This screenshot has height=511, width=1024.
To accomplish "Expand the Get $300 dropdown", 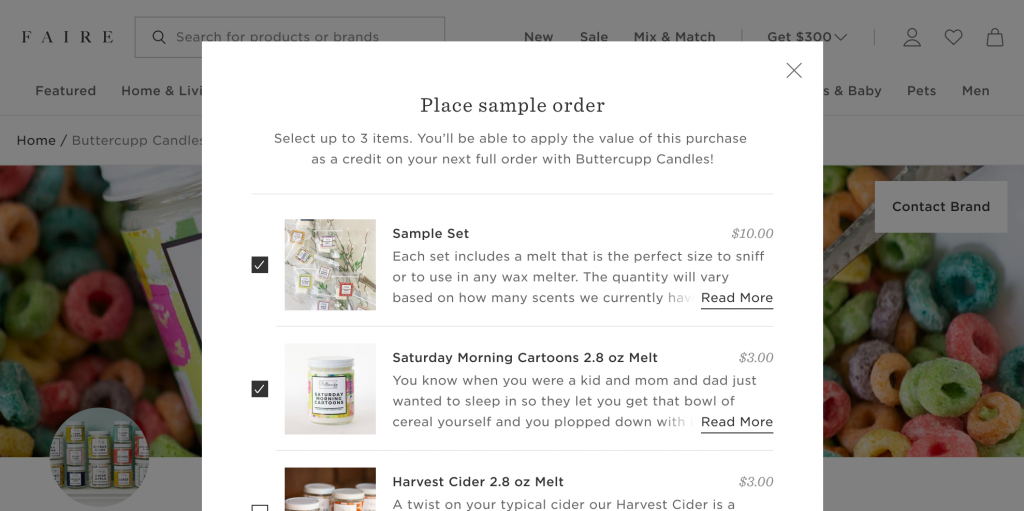I will point(807,37).
